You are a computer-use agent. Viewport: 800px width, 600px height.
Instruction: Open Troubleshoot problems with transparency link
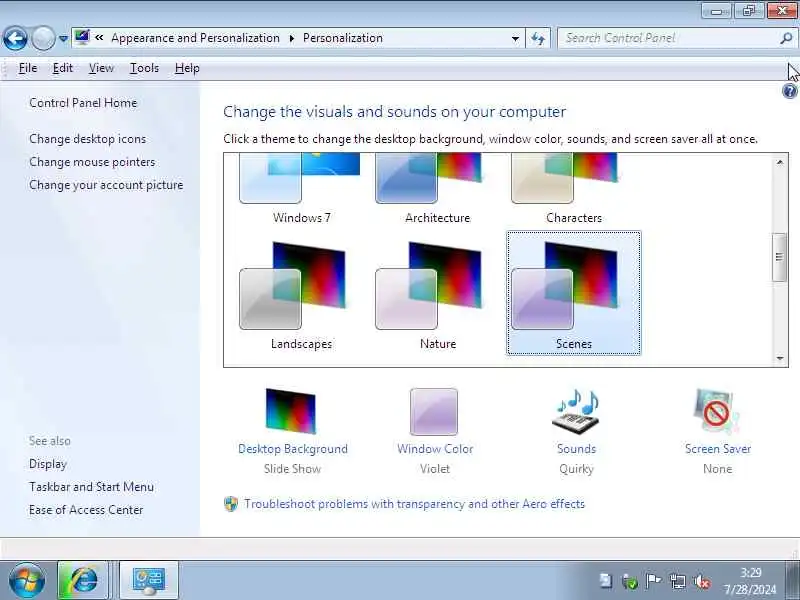click(414, 504)
